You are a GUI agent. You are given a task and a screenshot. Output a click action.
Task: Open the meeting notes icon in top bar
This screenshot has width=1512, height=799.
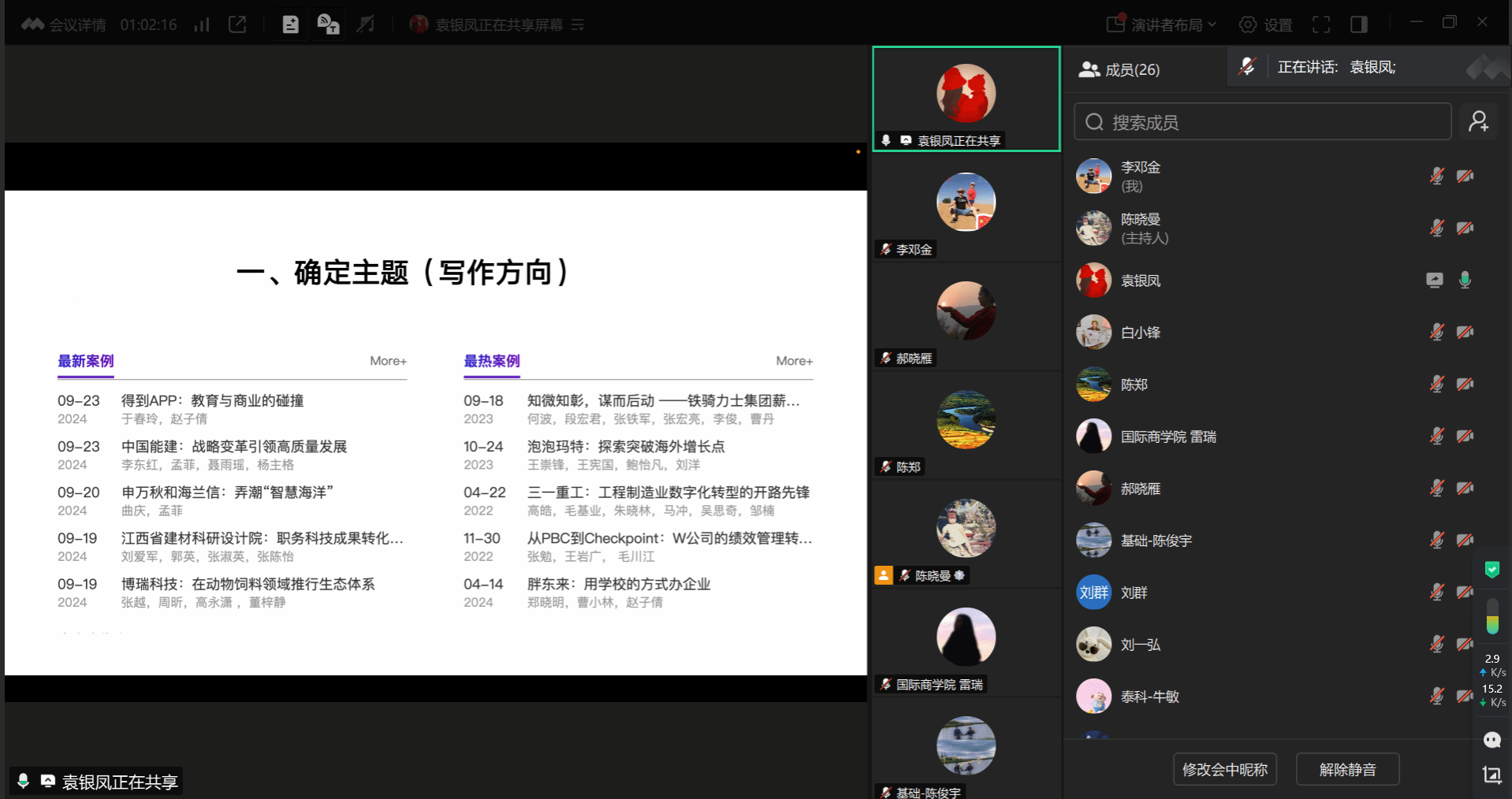[x=290, y=24]
